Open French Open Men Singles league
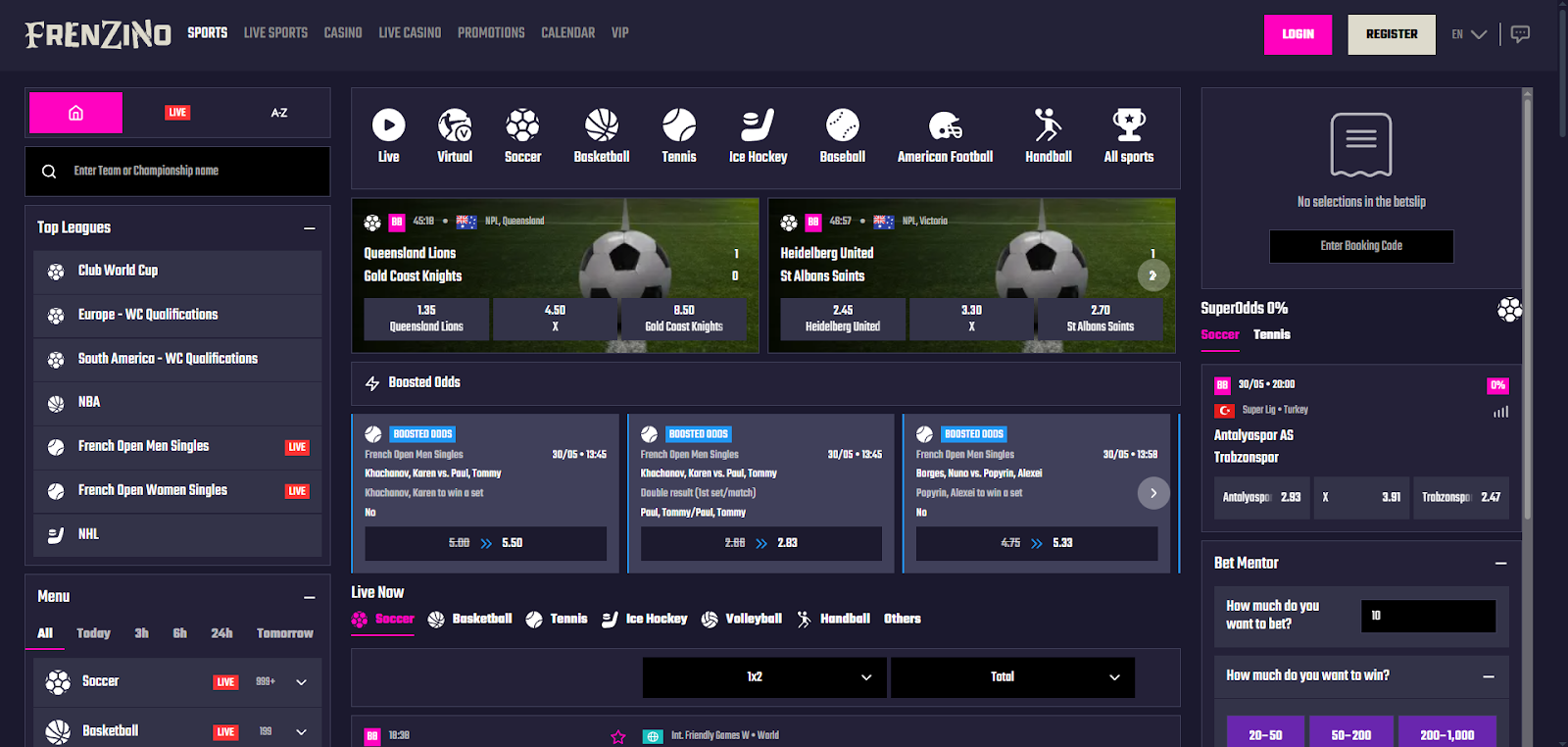Image resolution: width=1568 pixels, height=747 pixels. coord(177,447)
